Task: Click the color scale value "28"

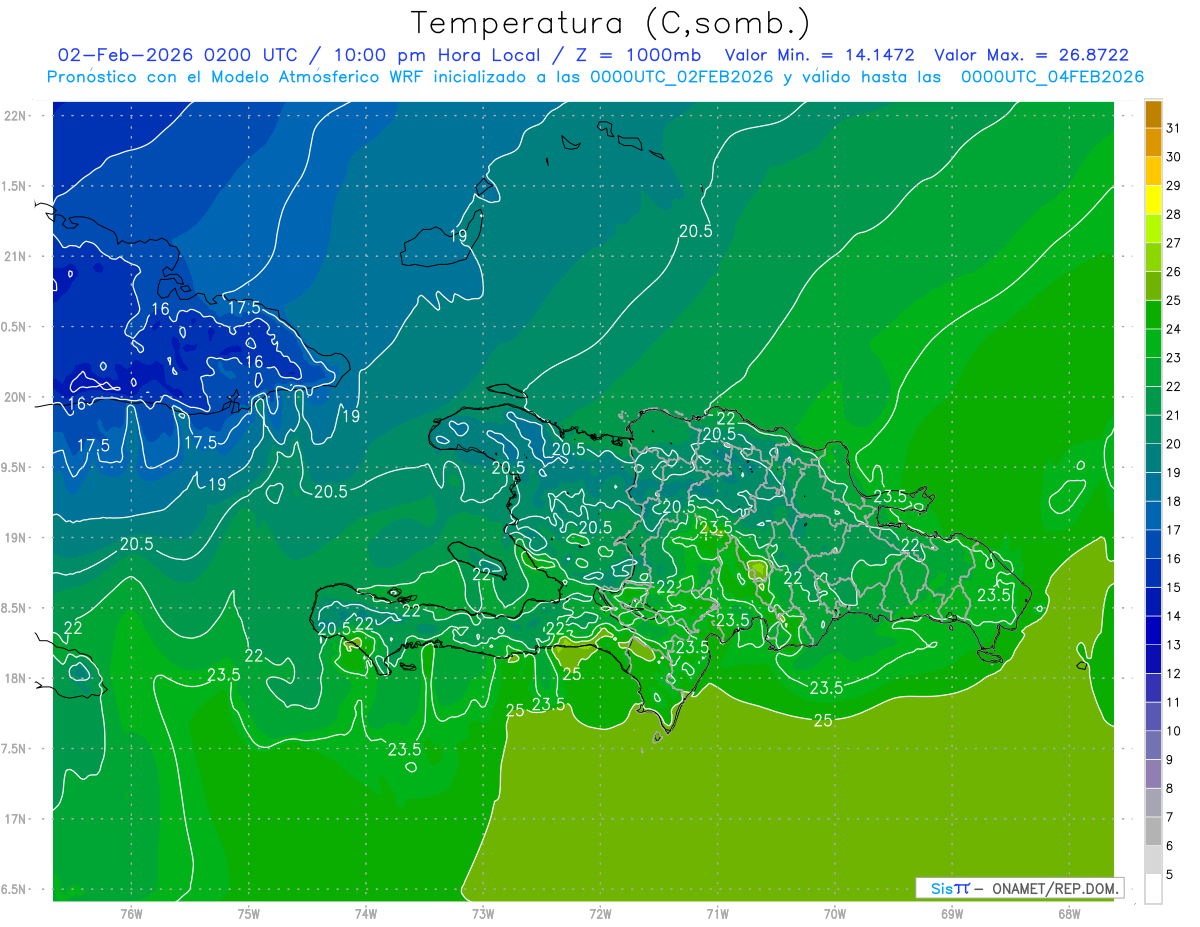Action: [1174, 214]
